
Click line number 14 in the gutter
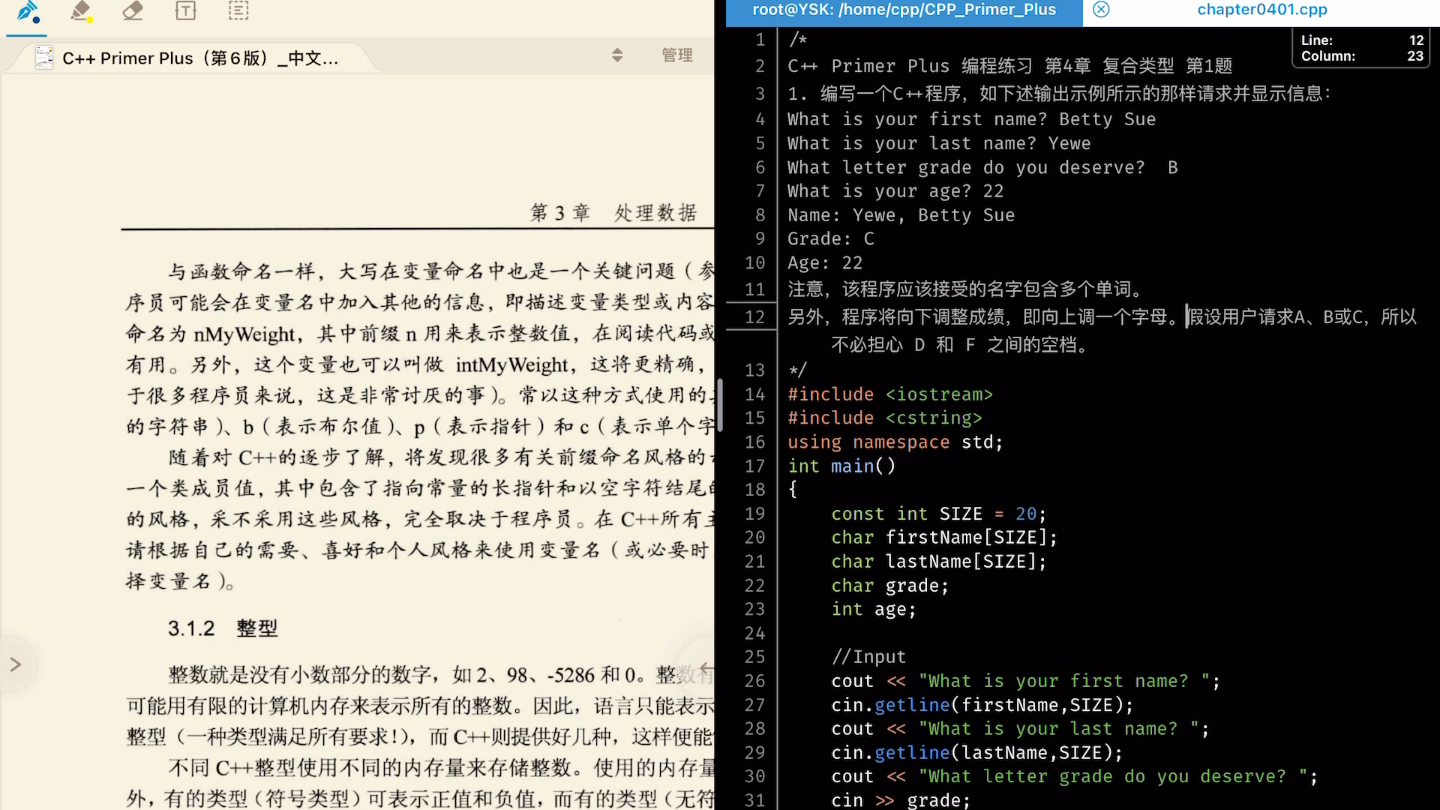click(755, 394)
